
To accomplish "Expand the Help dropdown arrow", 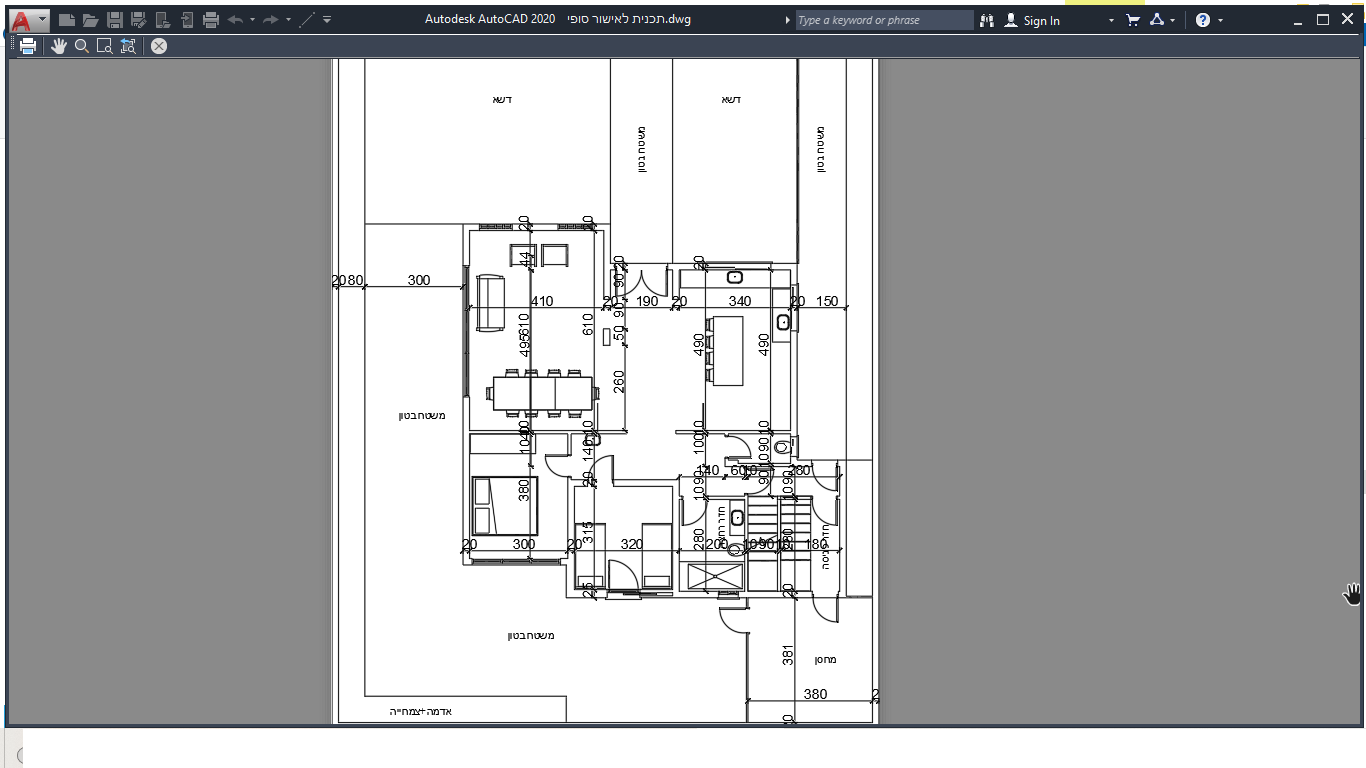I will pyautogui.click(x=1220, y=20).
